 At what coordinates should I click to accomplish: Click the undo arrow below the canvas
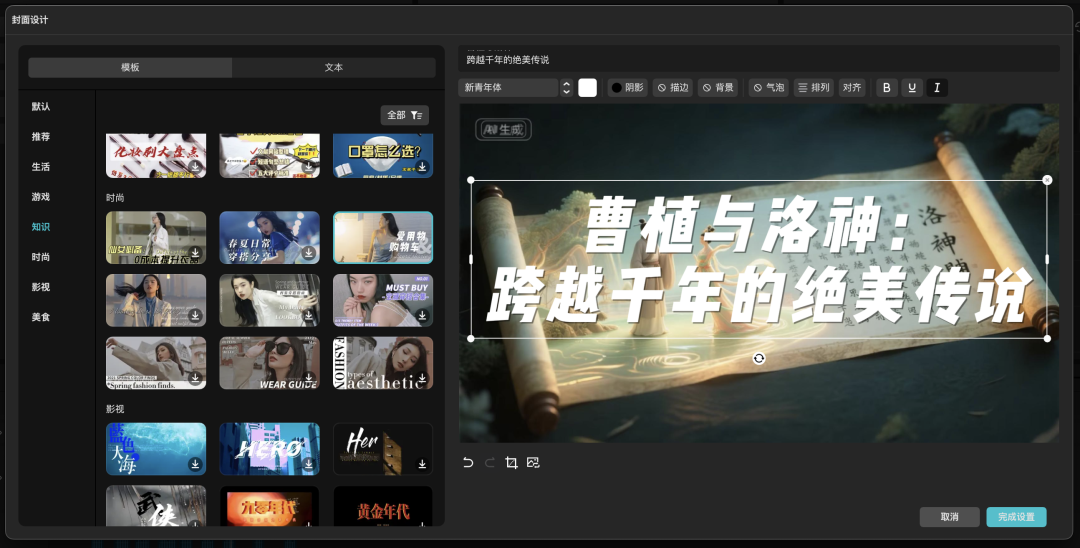pyautogui.click(x=468, y=463)
